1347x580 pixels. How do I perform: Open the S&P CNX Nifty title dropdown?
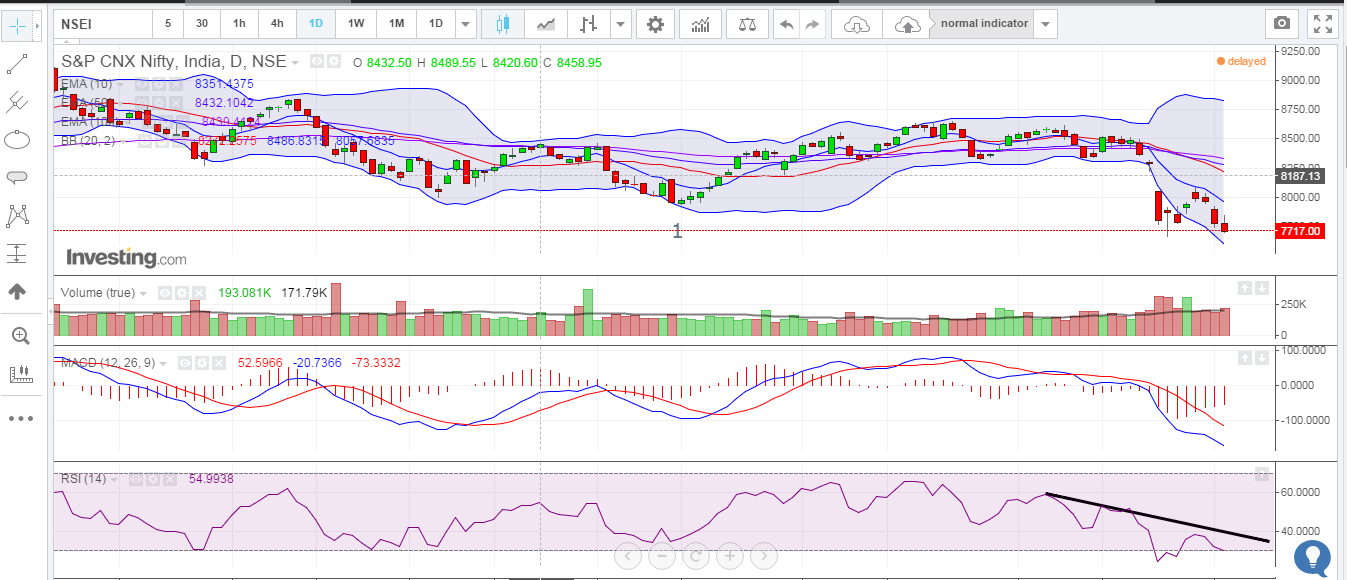tap(295, 62)
